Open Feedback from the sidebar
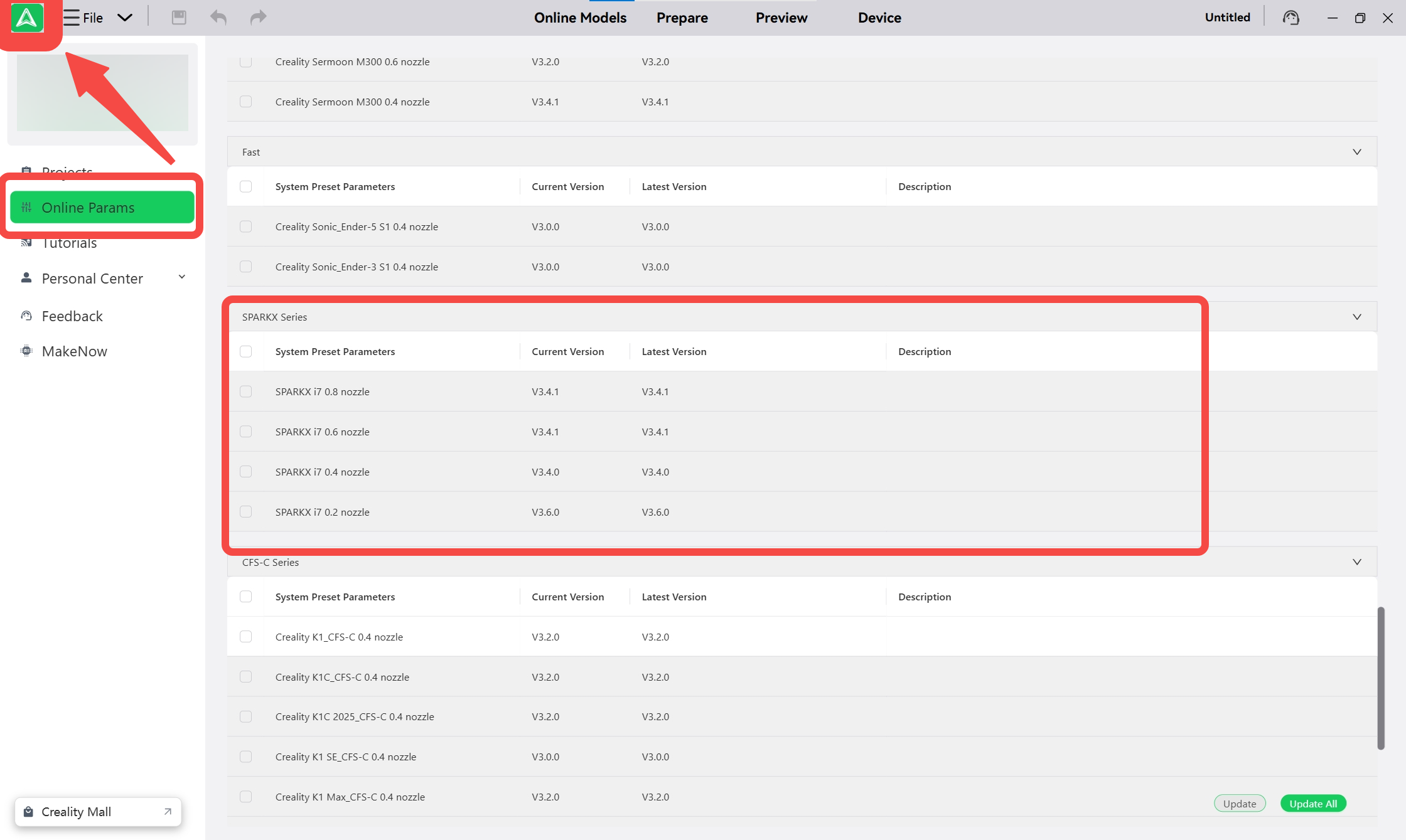1406x840 pixels. tap(72, 316)
